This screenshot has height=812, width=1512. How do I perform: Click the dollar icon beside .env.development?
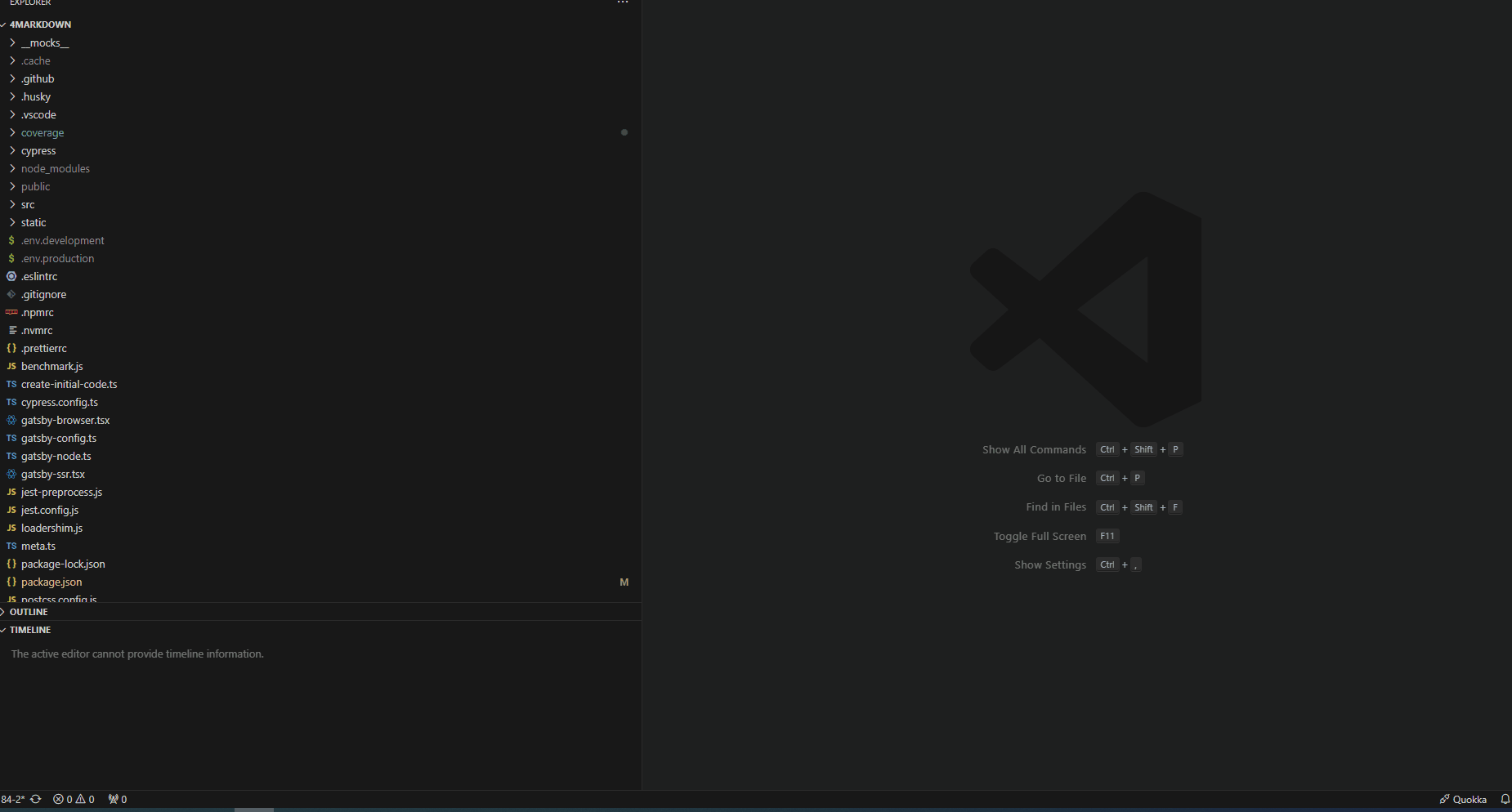[x=11, y=240]
